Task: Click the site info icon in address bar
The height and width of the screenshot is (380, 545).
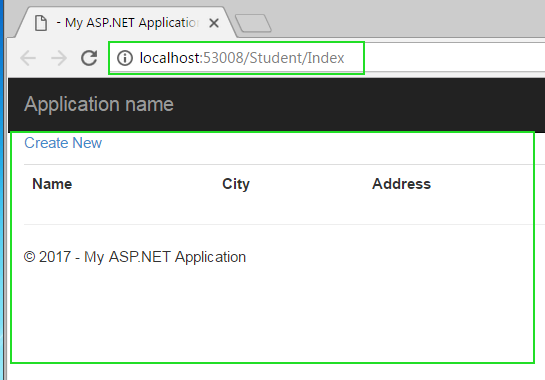Action: 125,58
